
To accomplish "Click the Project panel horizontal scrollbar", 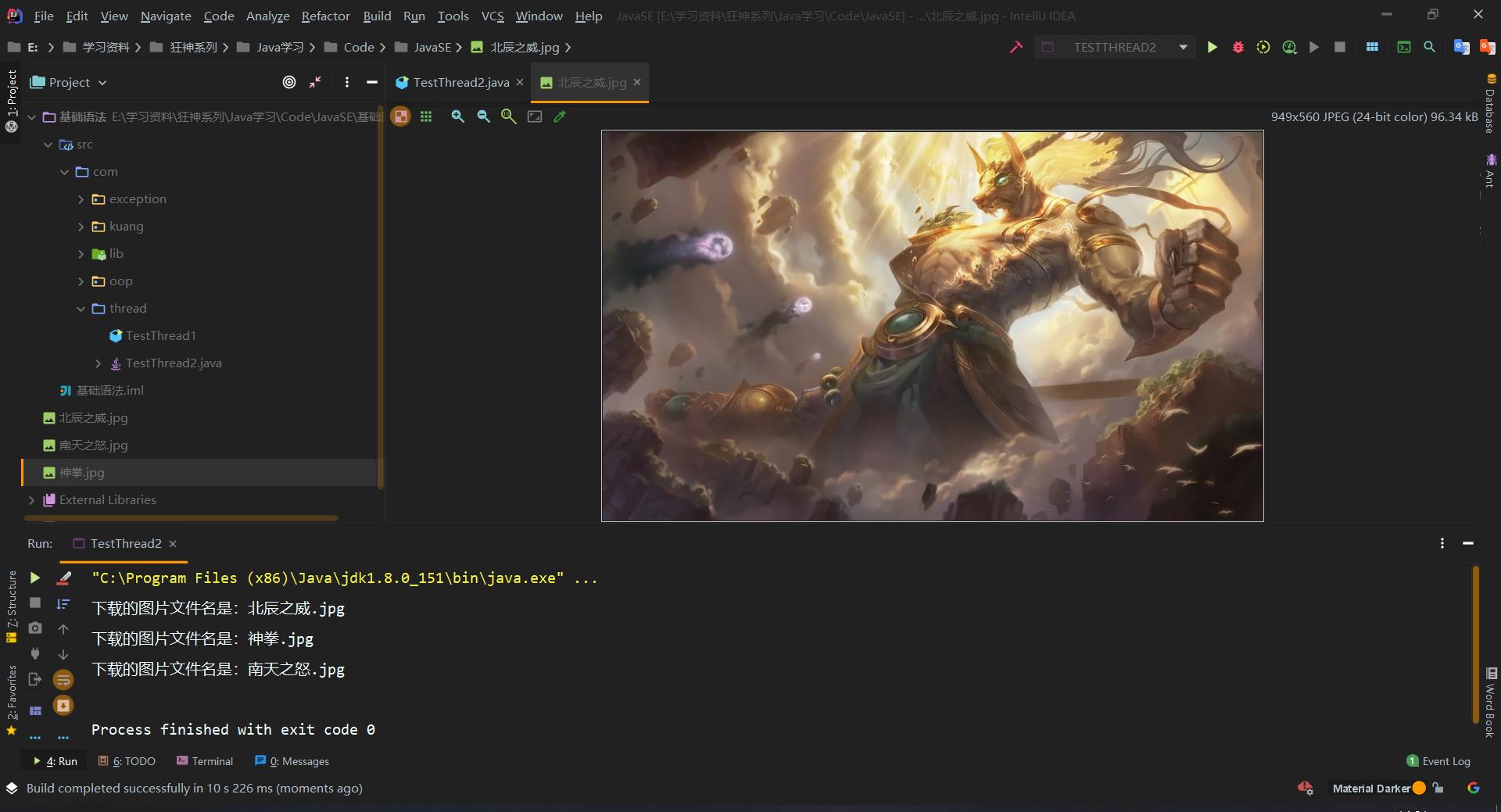I will [181, 517].
